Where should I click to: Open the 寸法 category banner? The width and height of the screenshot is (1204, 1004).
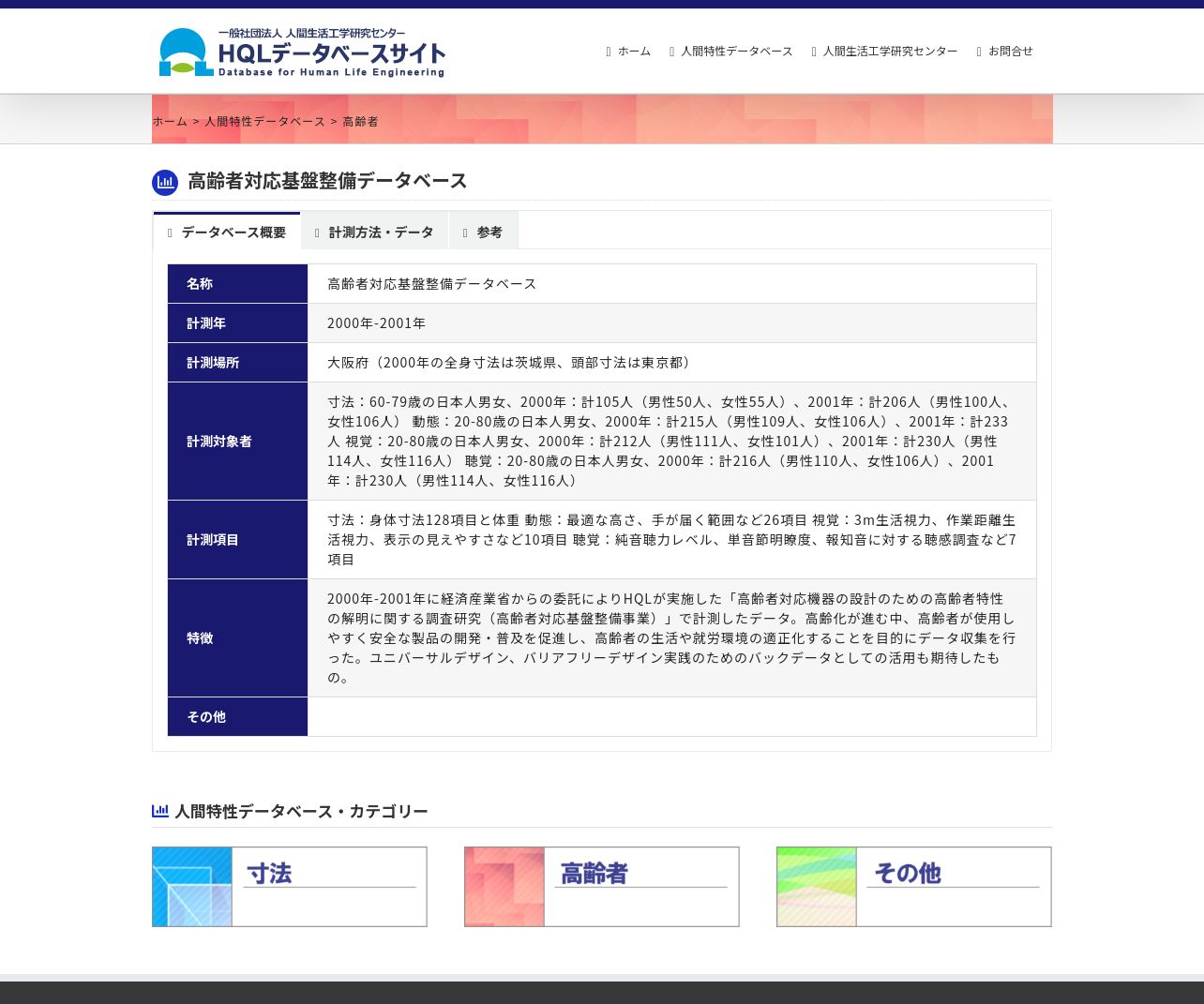(290, 887)
